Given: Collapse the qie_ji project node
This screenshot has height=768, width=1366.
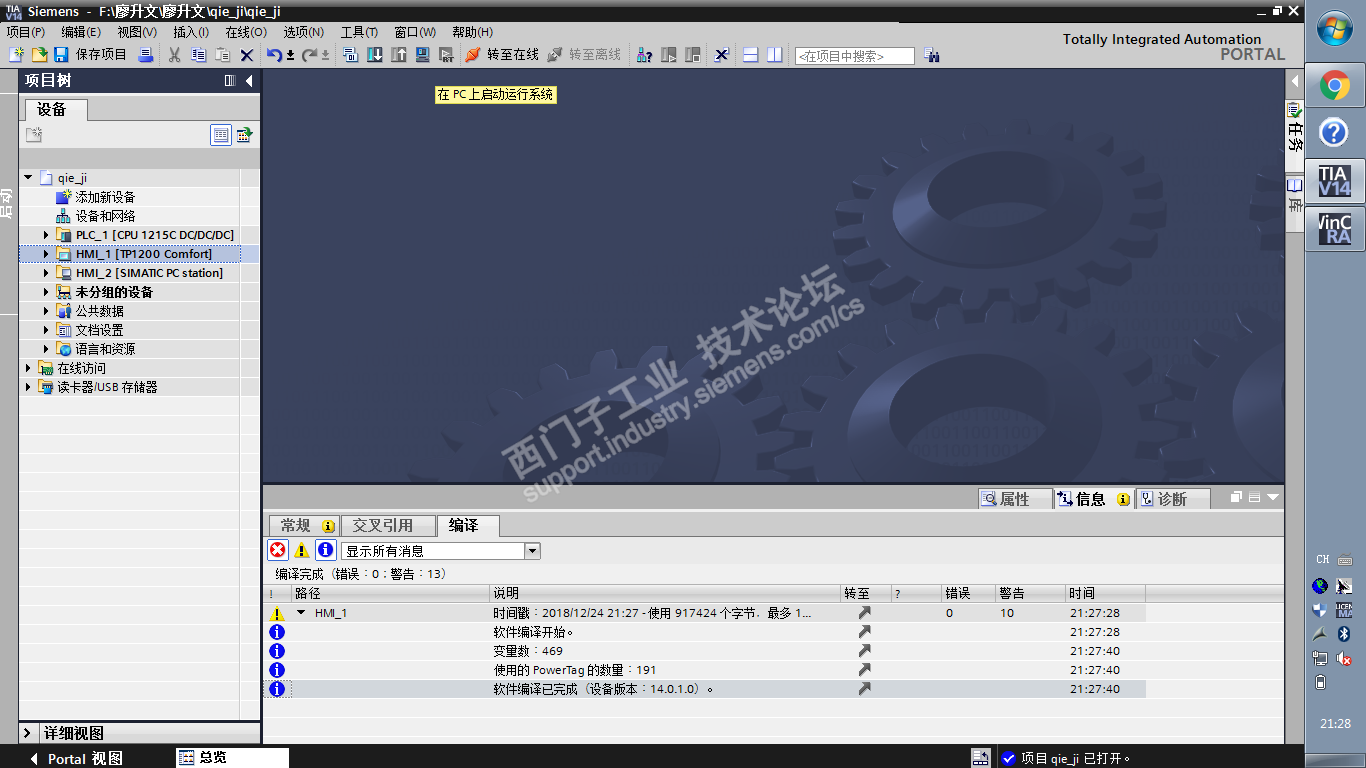Looking at the screenshot, I should click(x=28, y=178).
